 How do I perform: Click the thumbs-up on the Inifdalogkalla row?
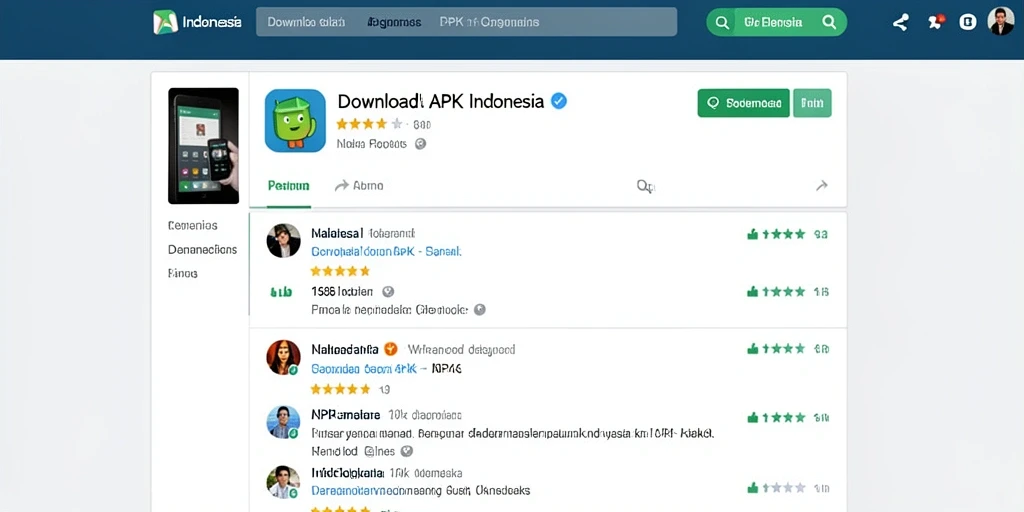[x=752, y=488]
